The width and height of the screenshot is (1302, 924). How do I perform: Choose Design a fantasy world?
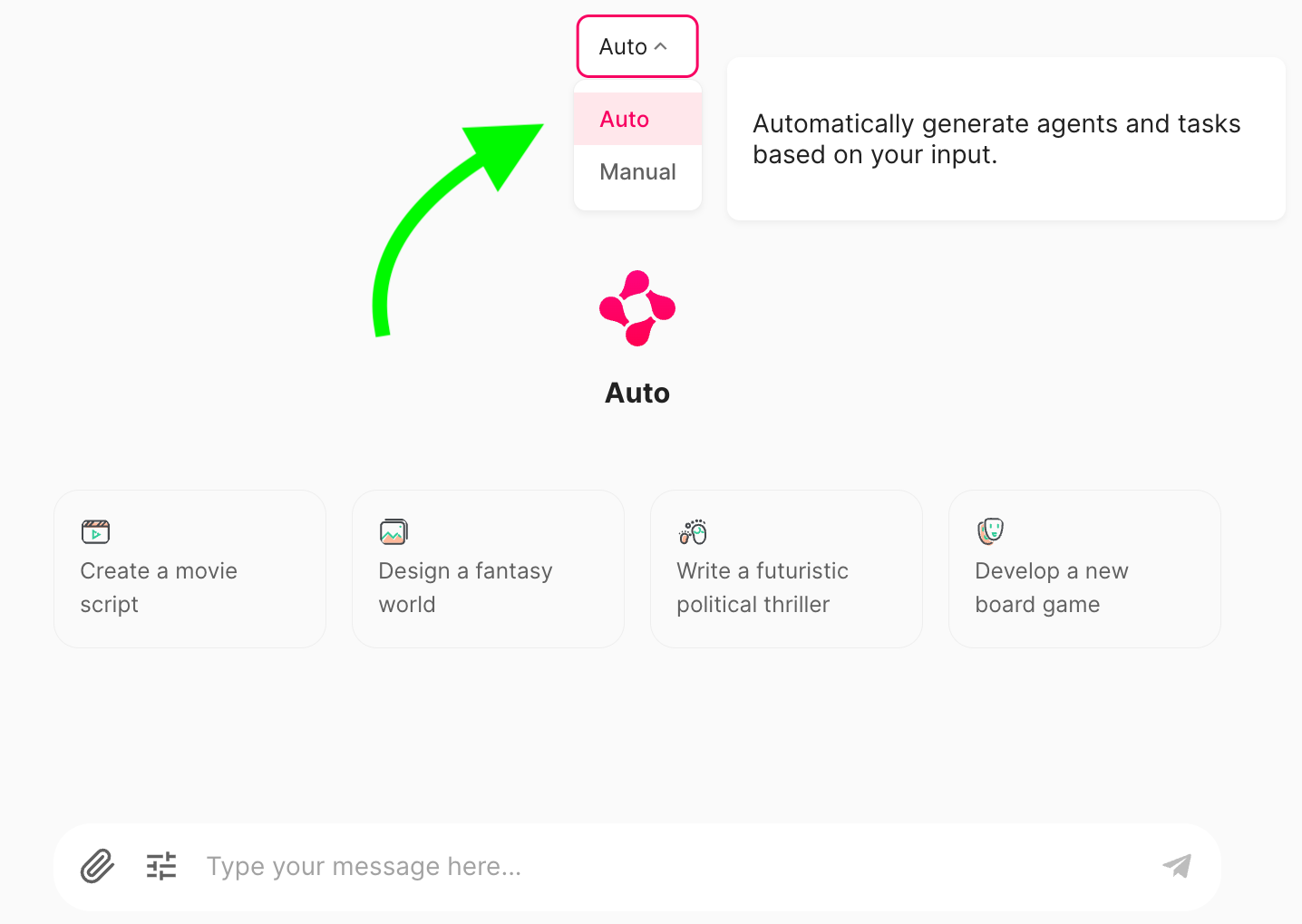pyautogui.click(x=488, y=569)
